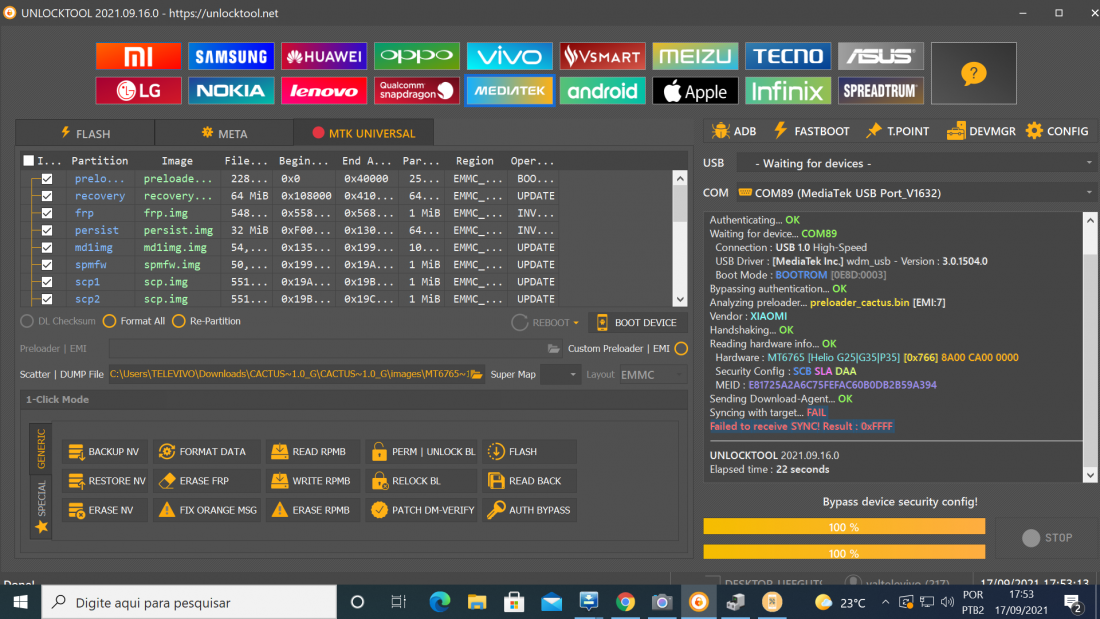This screenshot has width=1100, height=619.
Task: Click the upper 100% progress bar
Action: coord(844,527)
